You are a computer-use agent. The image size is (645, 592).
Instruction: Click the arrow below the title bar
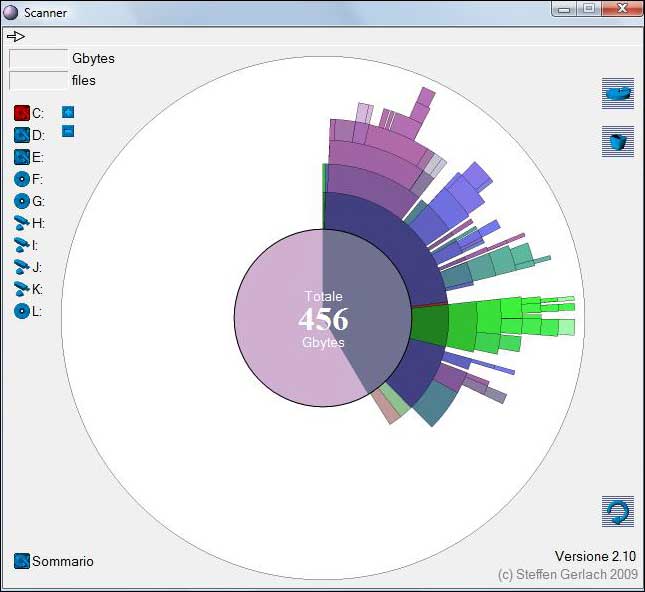click(x=16, y=36)
